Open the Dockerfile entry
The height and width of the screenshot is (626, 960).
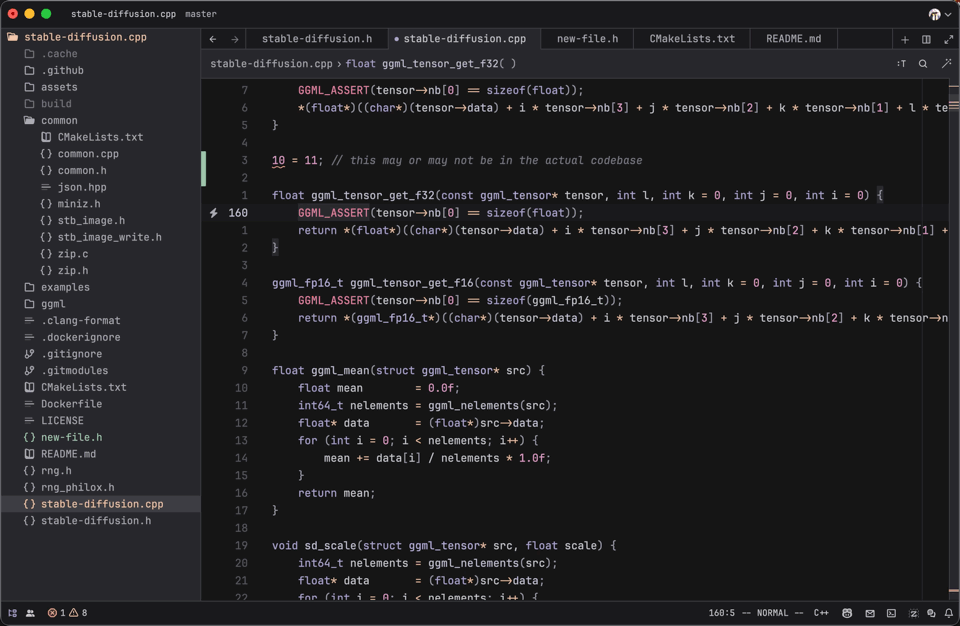[x=100, y=404]
